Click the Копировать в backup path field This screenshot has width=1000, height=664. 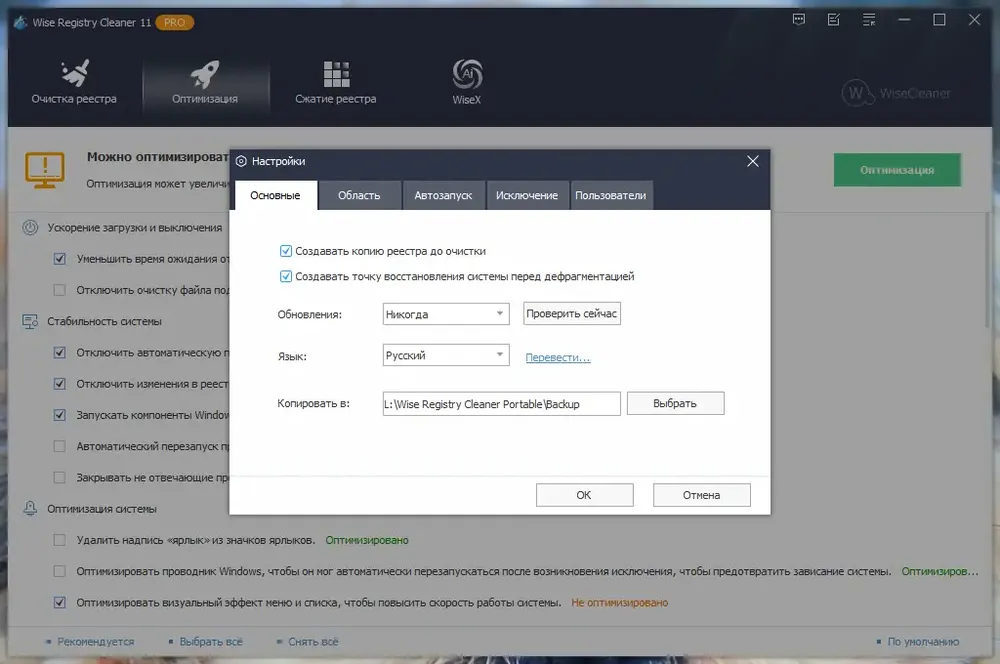(x=501, y=404)
